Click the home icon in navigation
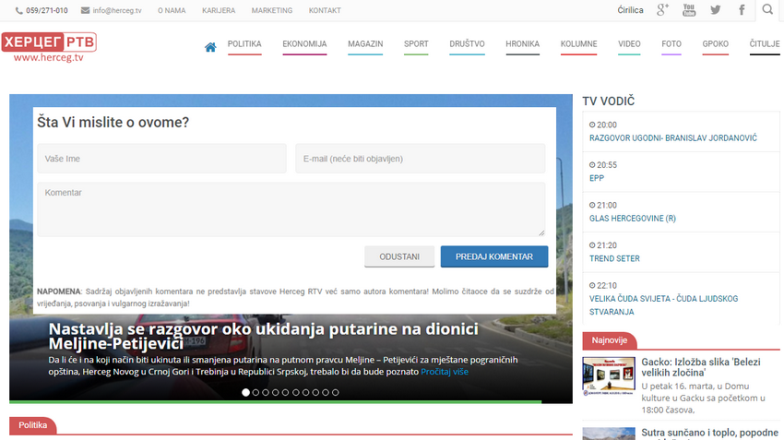Screen dimensions: 784x440 pyautogui.click(x=210, y=47)
